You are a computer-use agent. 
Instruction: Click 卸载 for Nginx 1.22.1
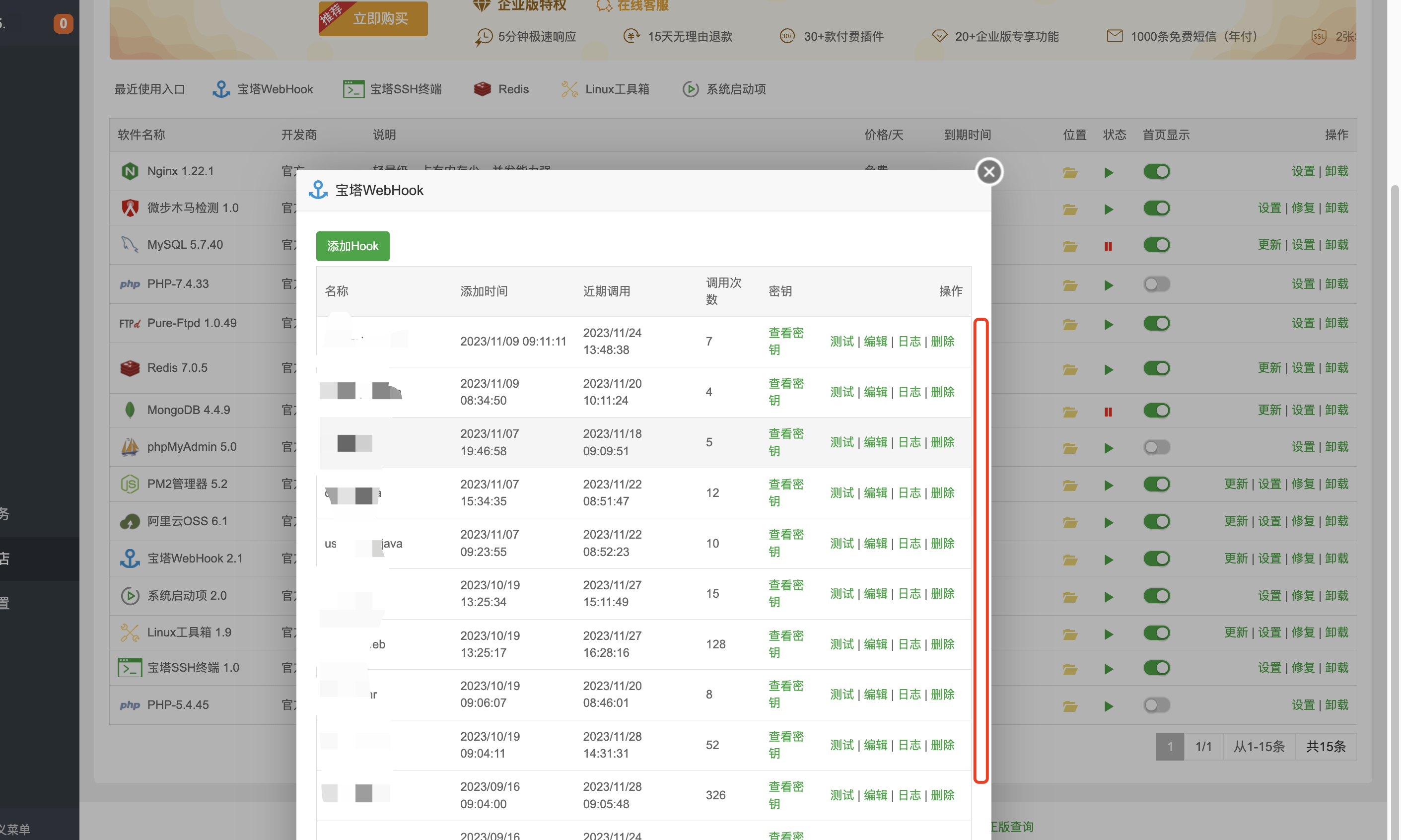coord(1336,171)
